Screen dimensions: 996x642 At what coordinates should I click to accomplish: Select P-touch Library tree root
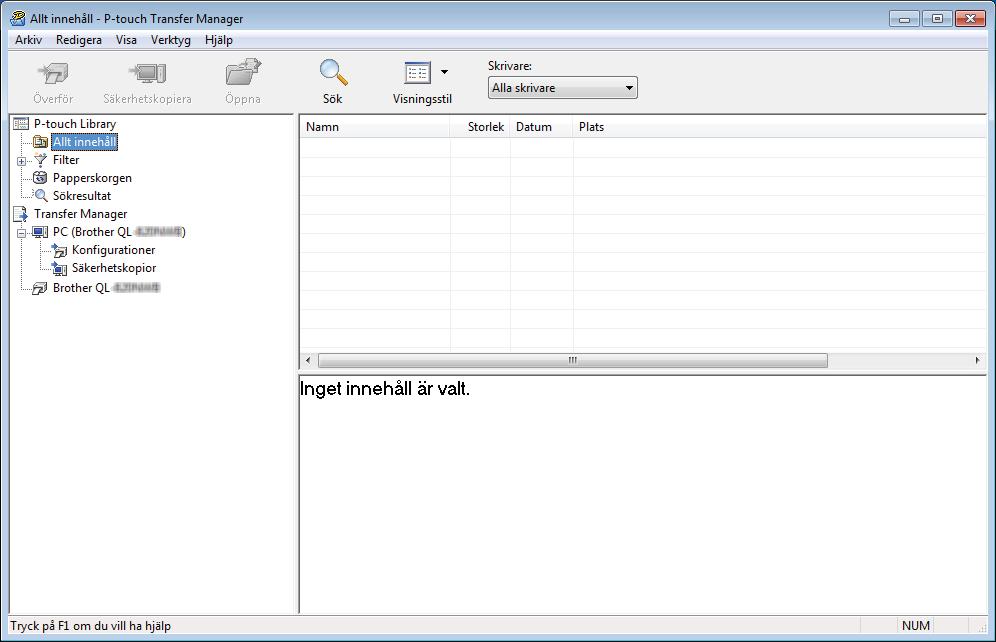coord(75,124)
